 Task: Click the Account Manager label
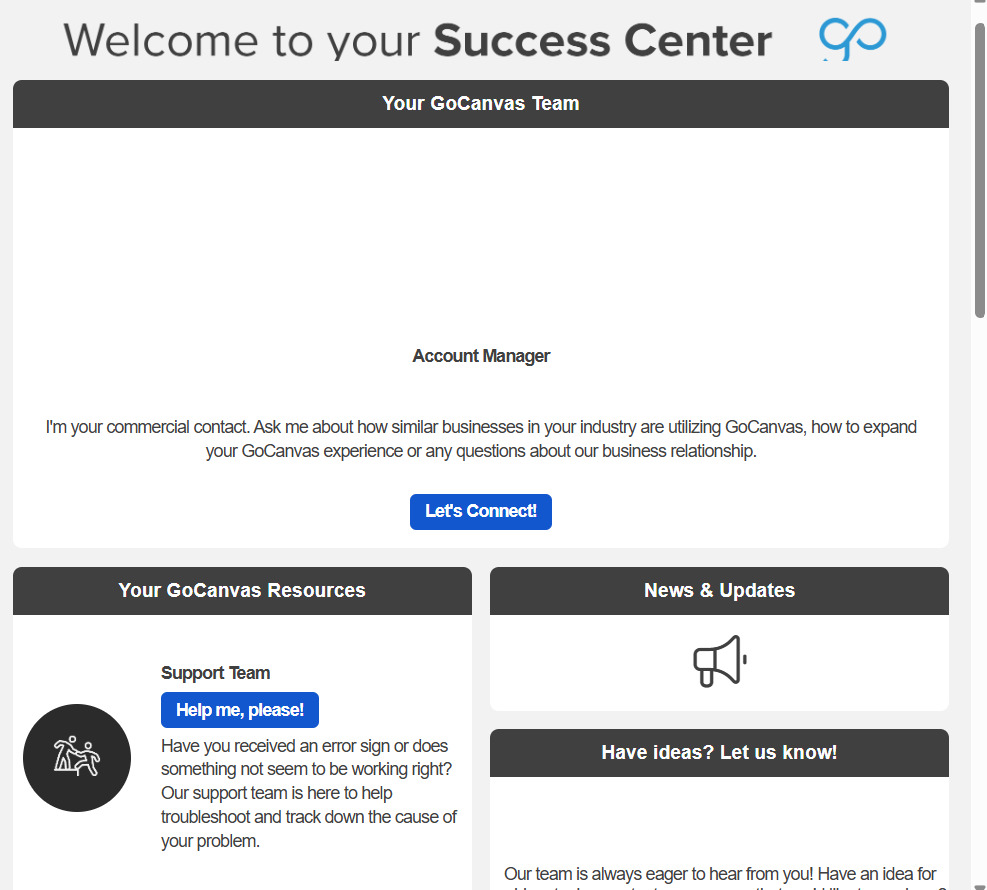481,356
